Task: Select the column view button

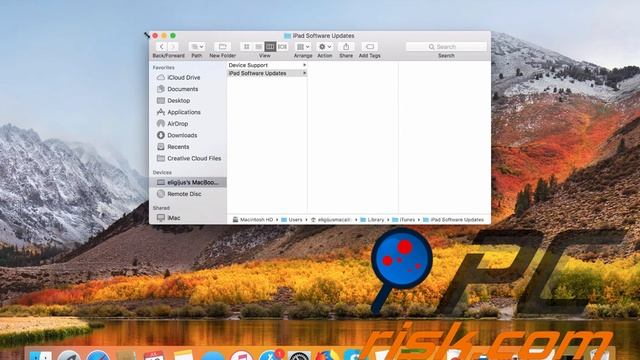Action: pyautogui.click(x=270, y=47)
